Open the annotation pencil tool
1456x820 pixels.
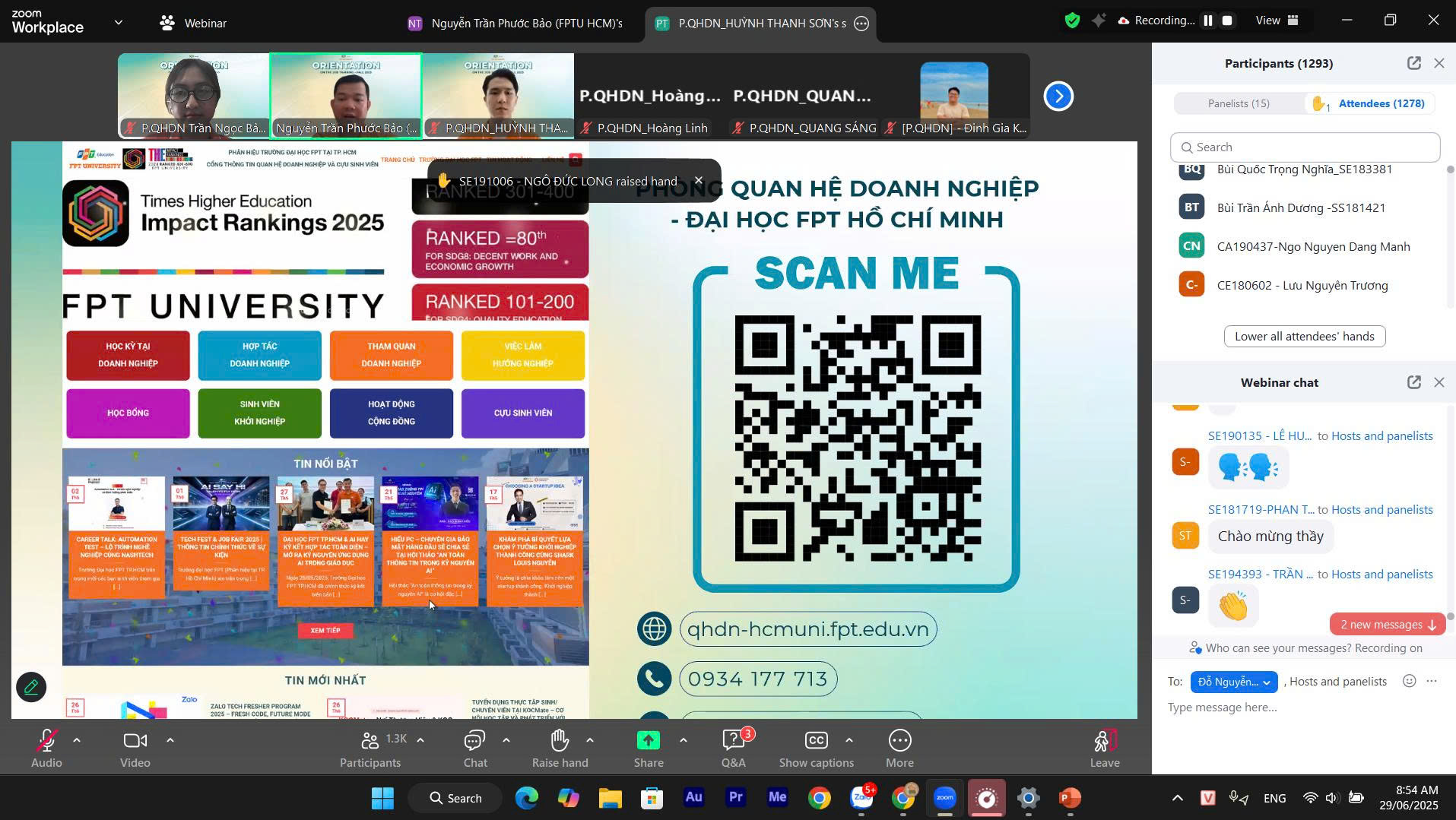click(31, 687)
